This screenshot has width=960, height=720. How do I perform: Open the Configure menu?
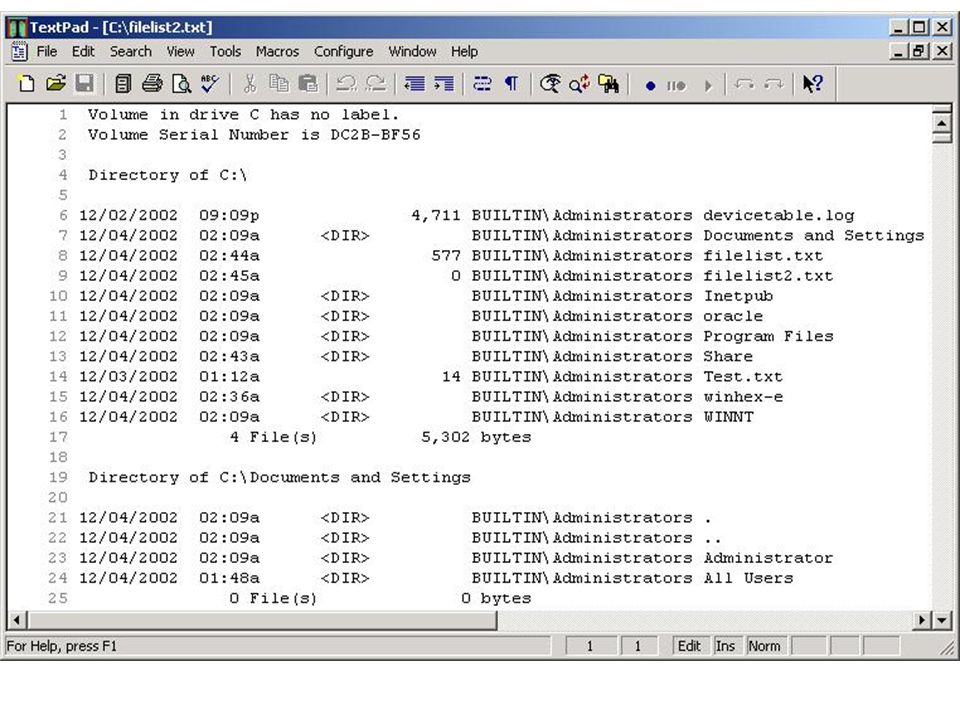343,51
